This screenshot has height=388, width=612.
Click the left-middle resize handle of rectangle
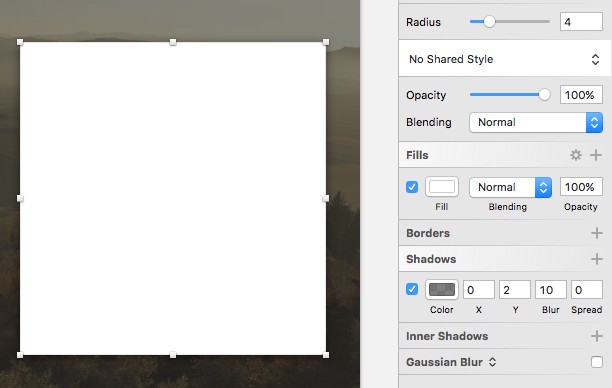coord(20,198)
